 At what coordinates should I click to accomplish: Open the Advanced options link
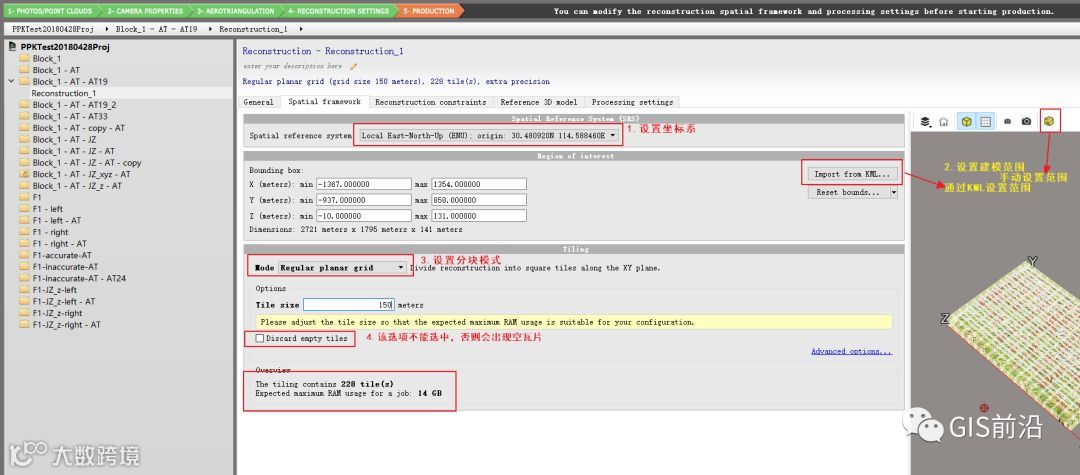851,351
